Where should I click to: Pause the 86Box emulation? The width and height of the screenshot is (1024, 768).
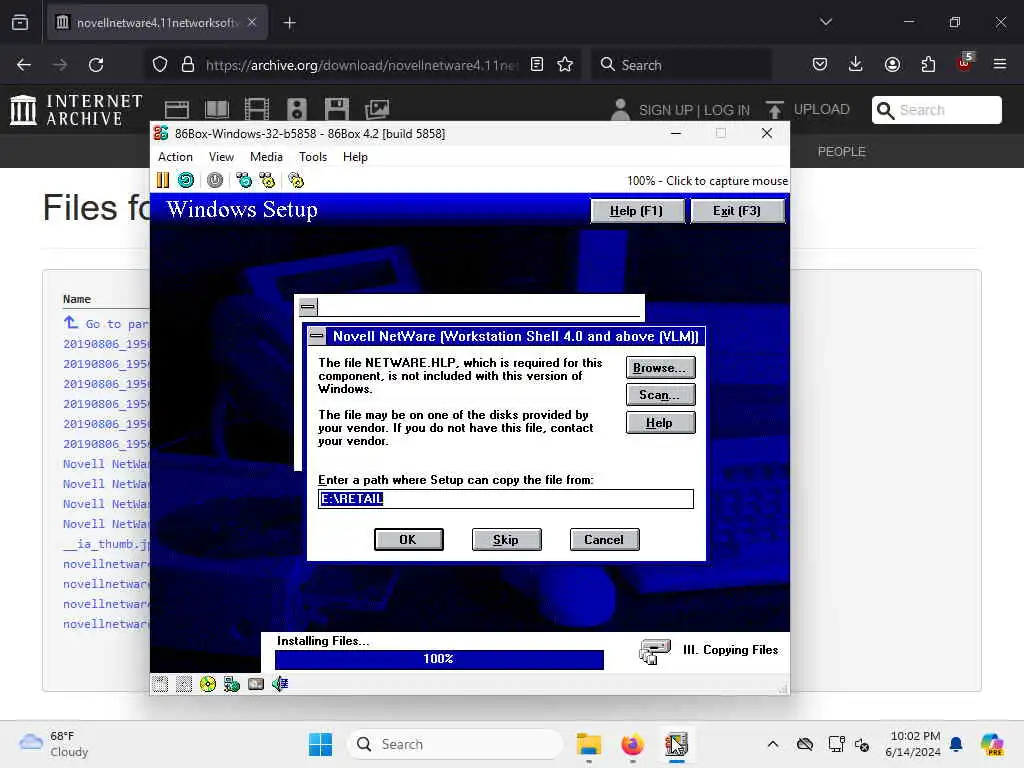click(163, 180)
